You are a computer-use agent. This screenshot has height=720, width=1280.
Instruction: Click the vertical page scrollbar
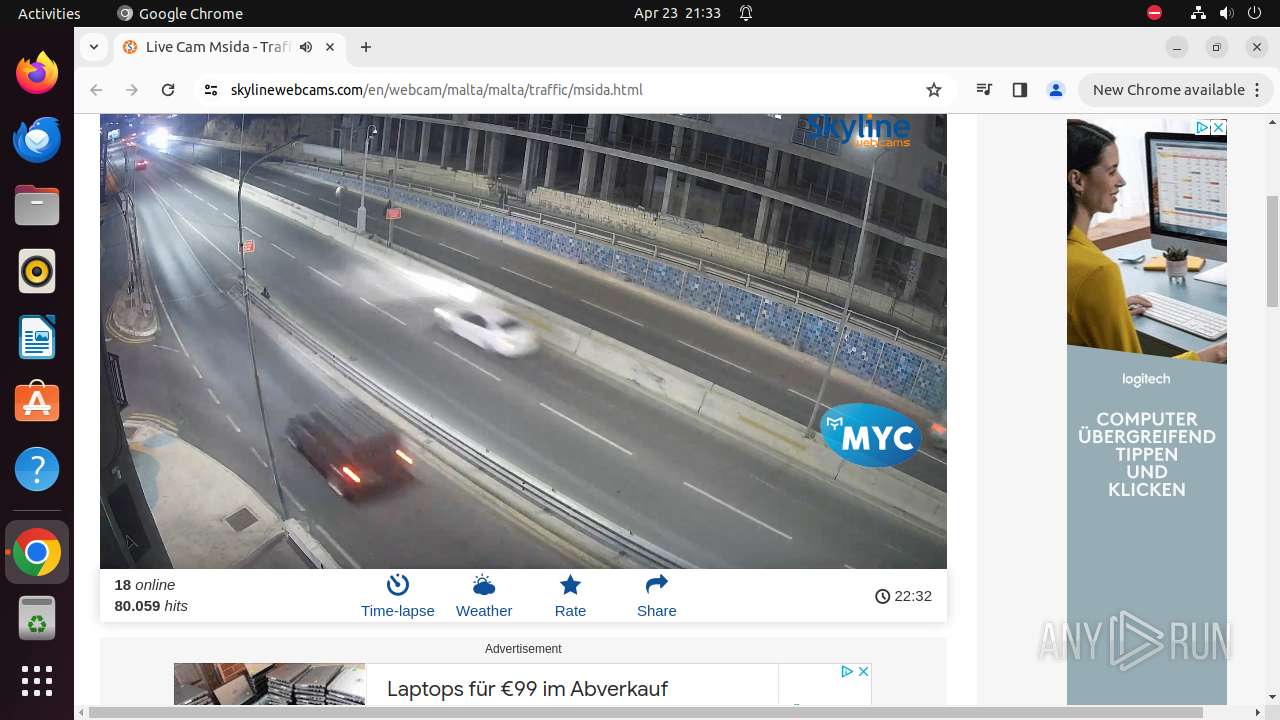click(1272, 250)
